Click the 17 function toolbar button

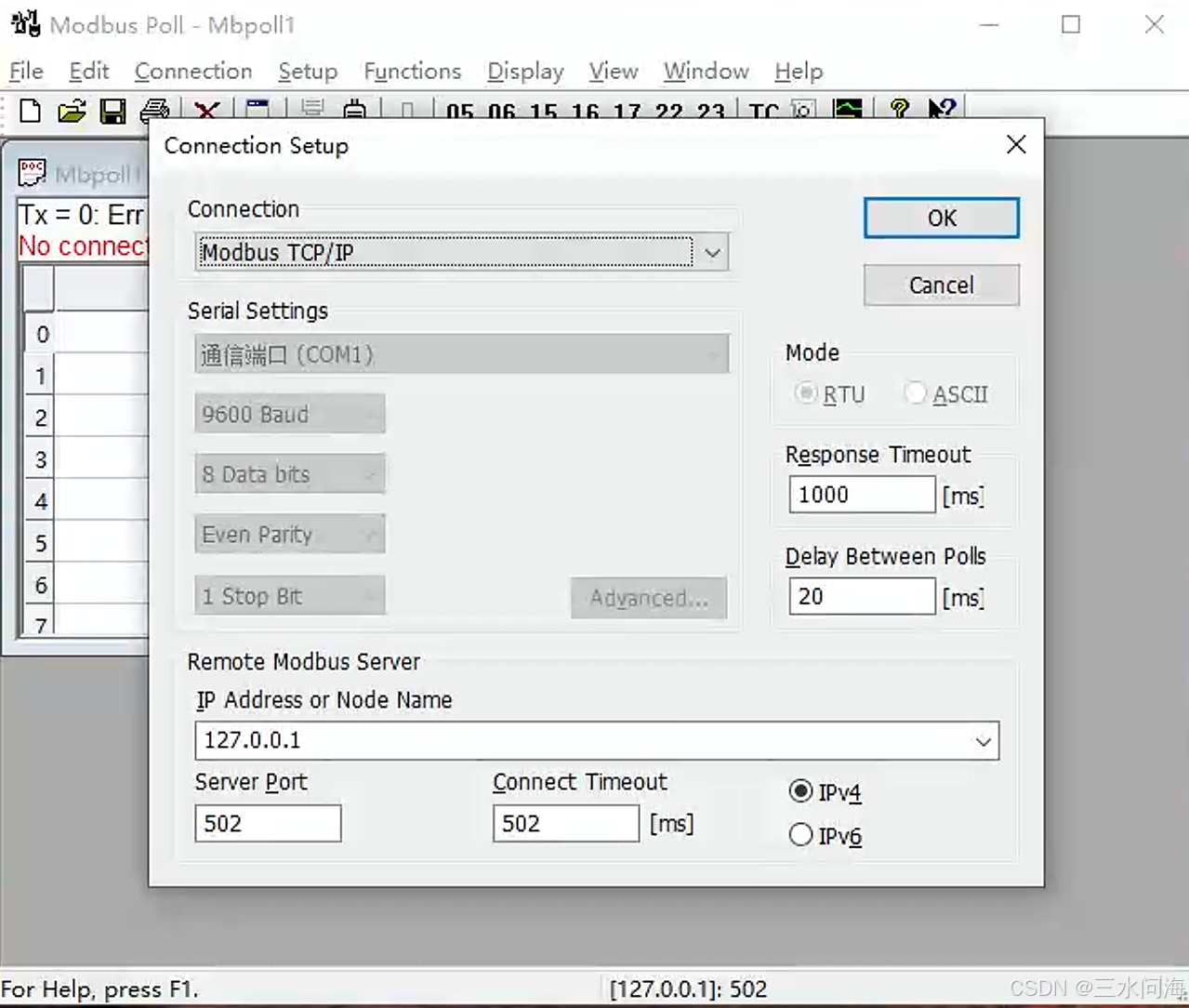click(x=628, y=112)
